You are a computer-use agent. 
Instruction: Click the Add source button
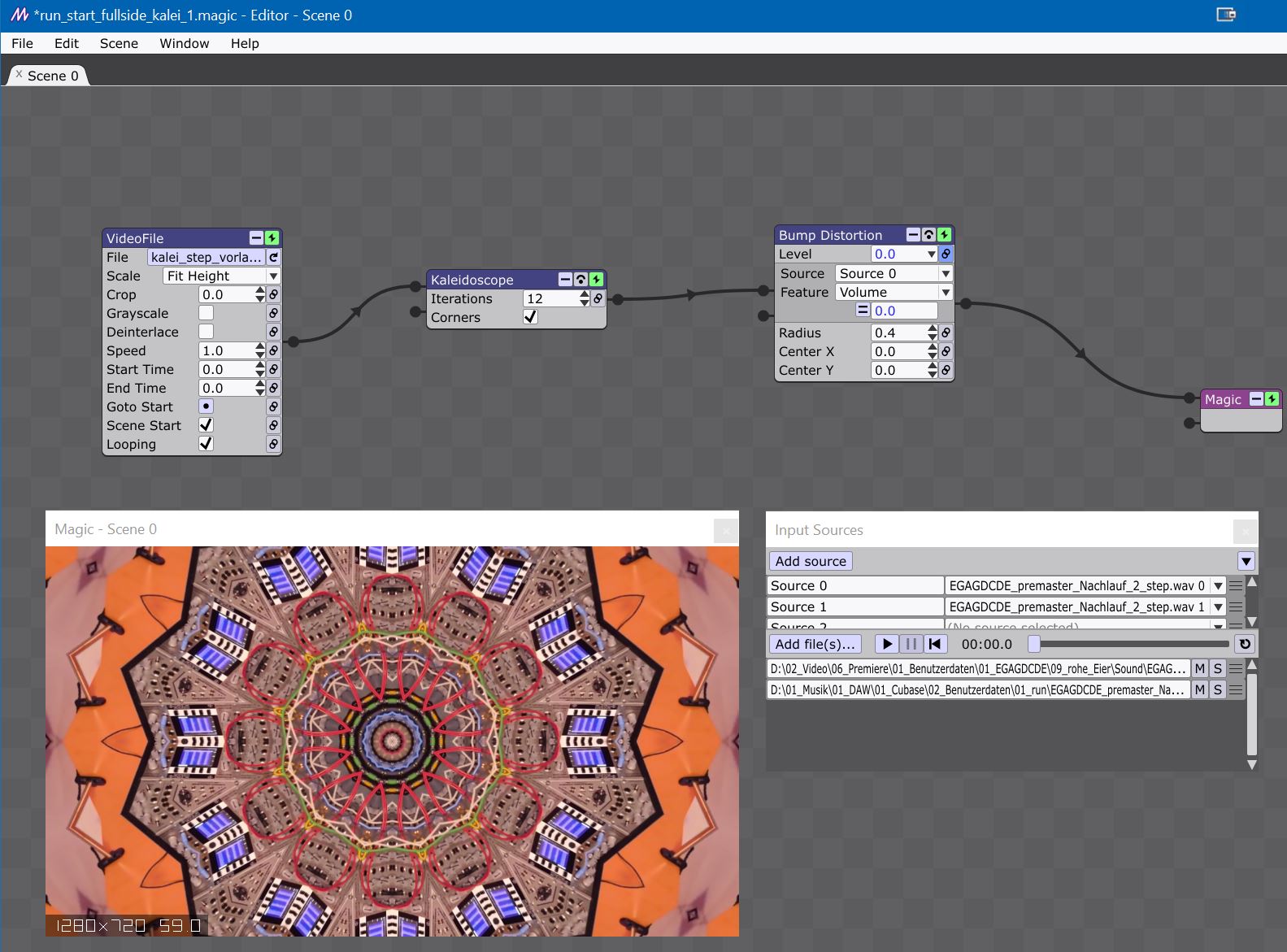811,561
